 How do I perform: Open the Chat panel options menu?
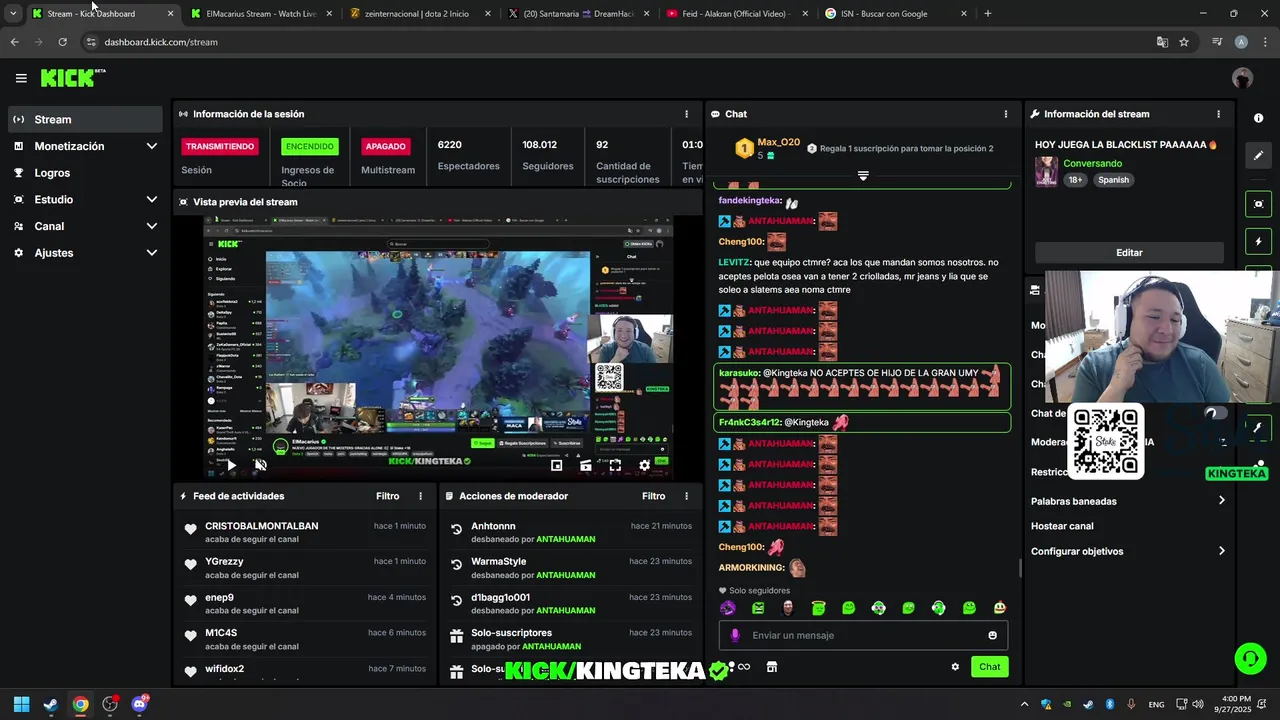click(1005, 114)
